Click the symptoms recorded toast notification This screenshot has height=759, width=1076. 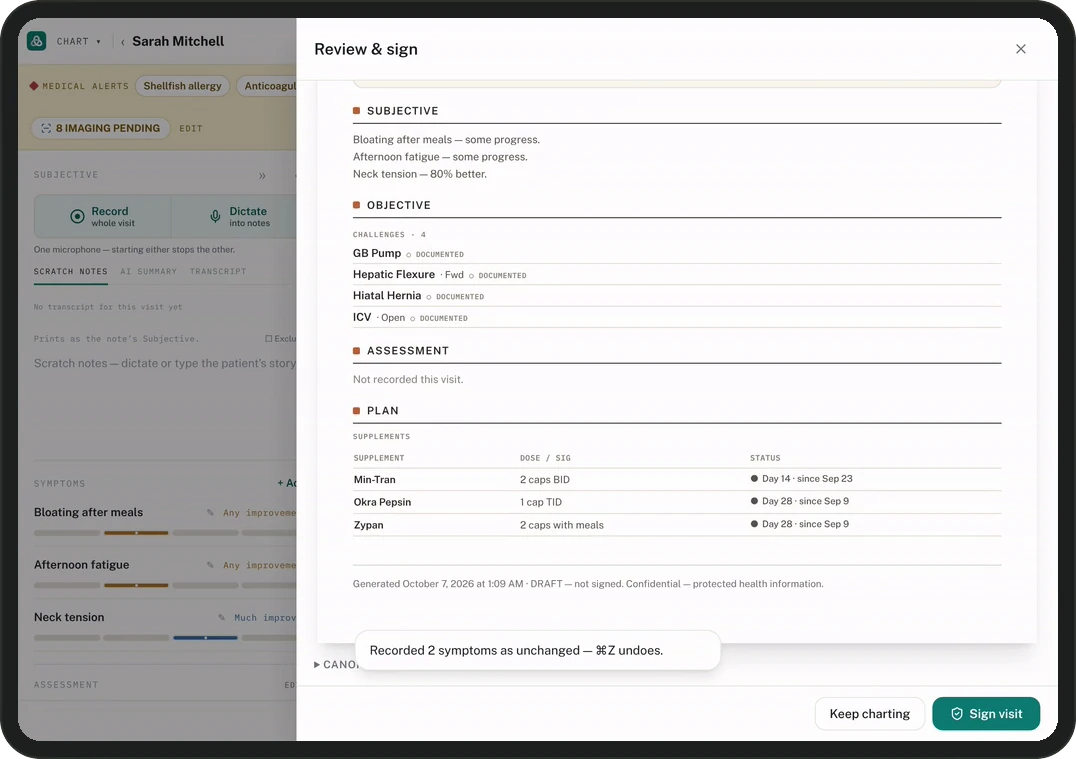click(x=537, y=650)
